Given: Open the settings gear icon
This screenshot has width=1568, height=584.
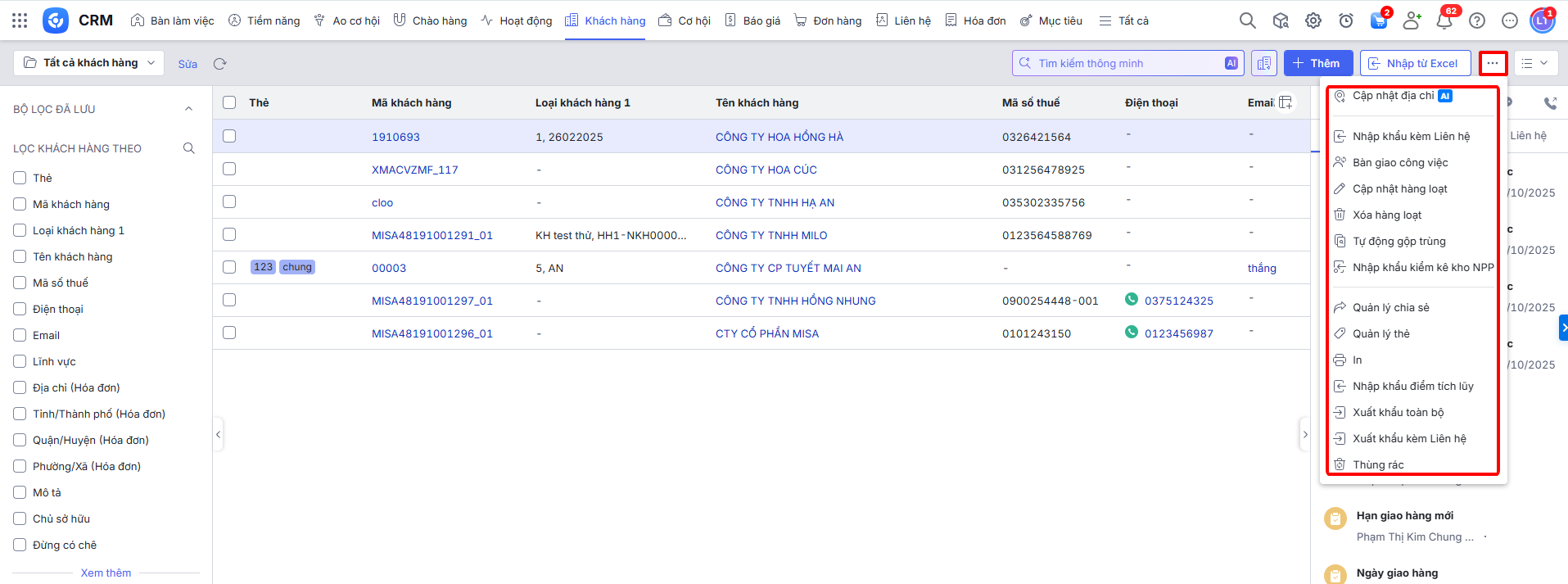Looking at the screenshot, I should point(1313,20).
